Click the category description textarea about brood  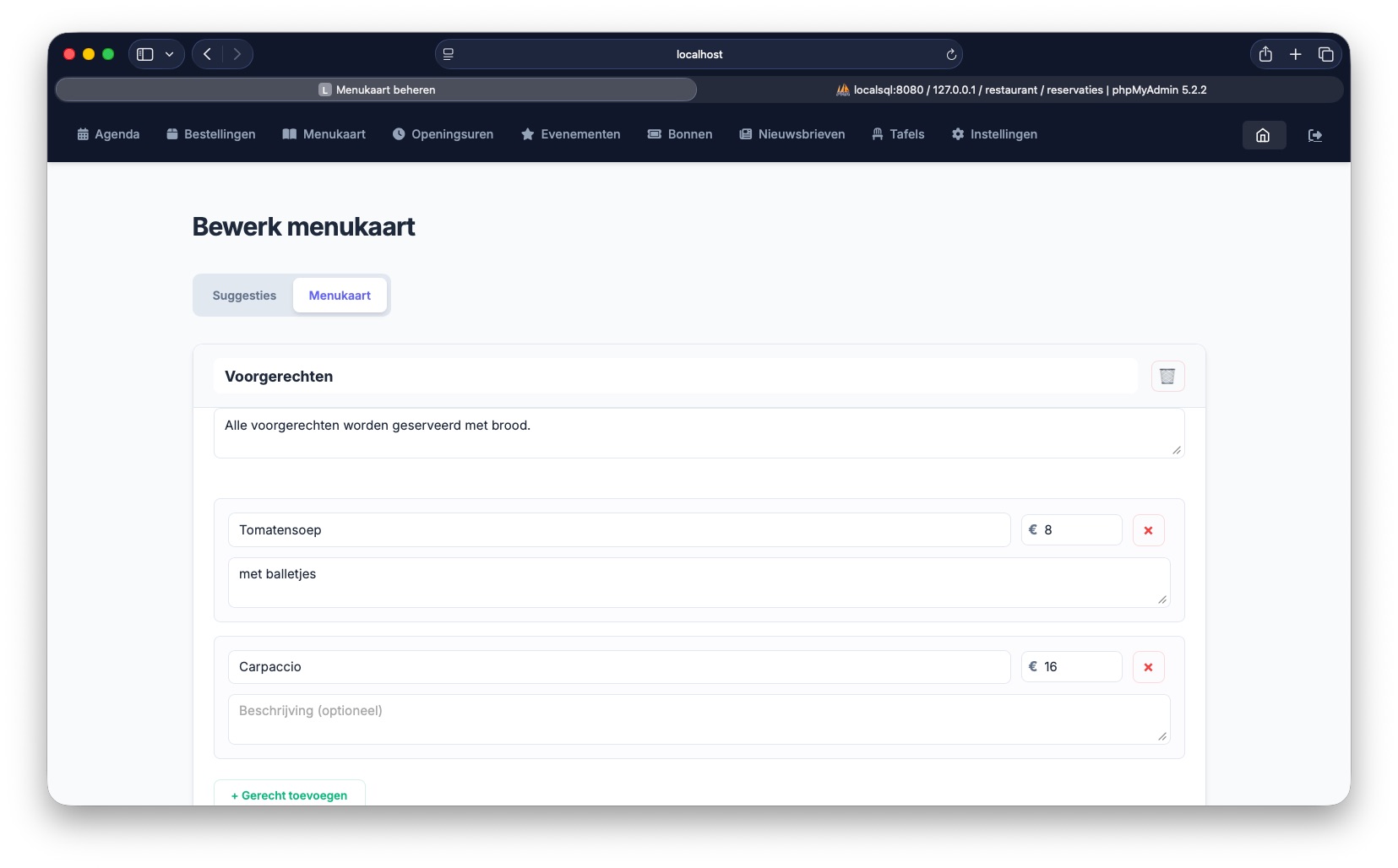(699, 433)
